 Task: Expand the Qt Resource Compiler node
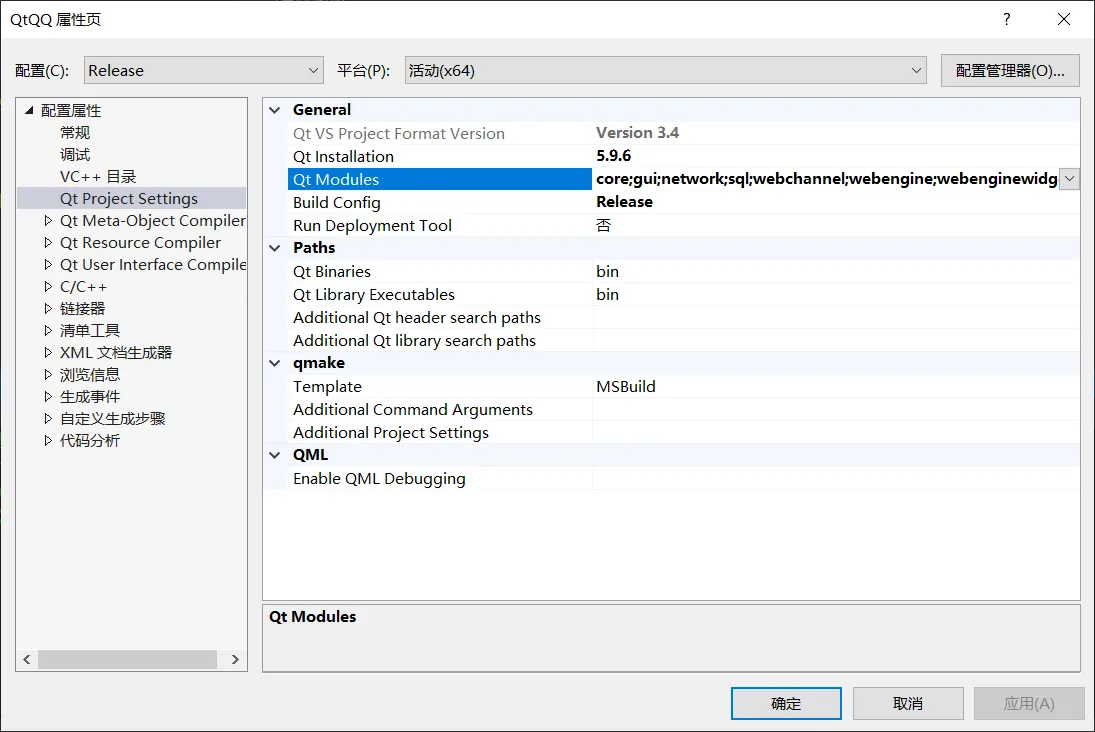47,242
